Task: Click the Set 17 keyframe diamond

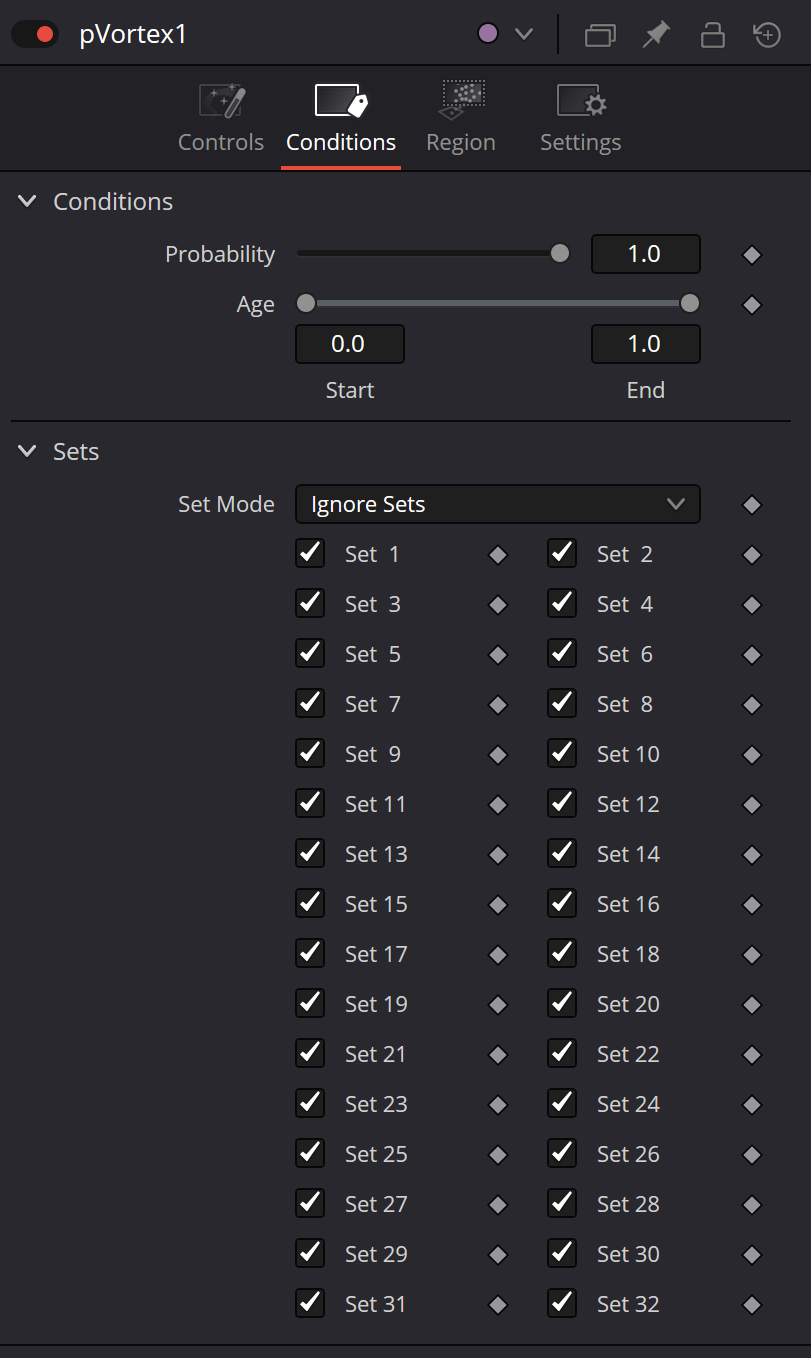Action: tap(498, 955)
